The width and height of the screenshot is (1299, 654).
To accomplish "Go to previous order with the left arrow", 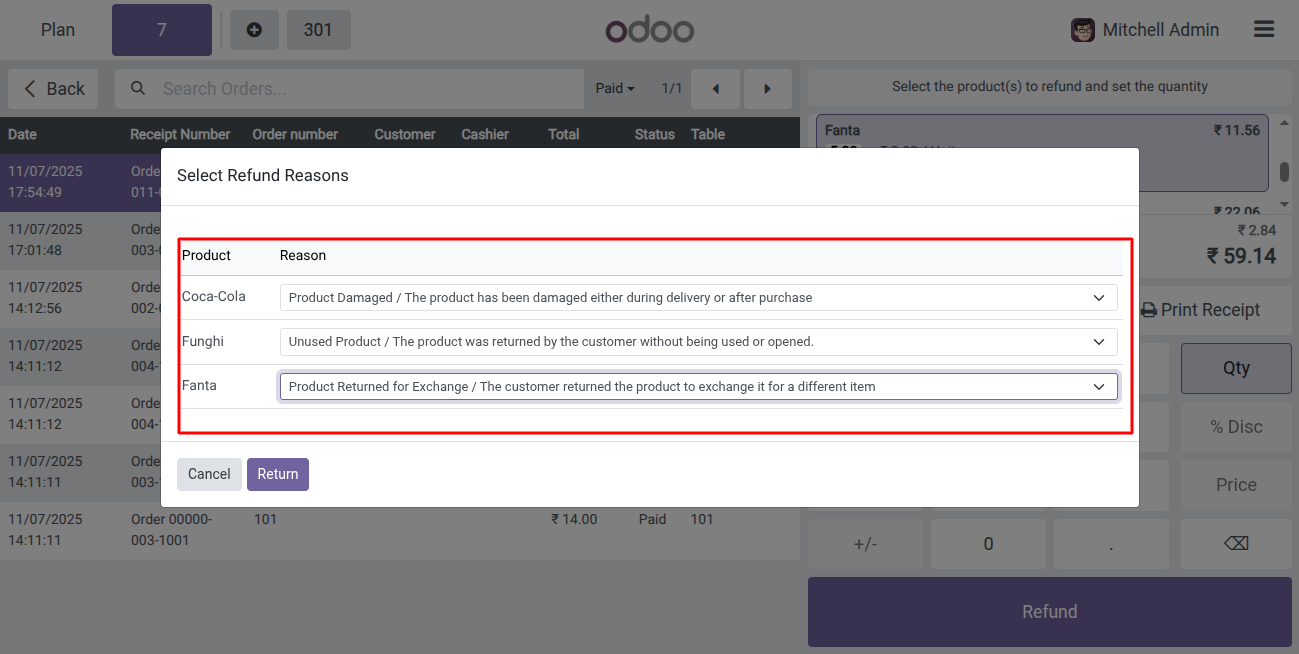I will tap(715, 88).
